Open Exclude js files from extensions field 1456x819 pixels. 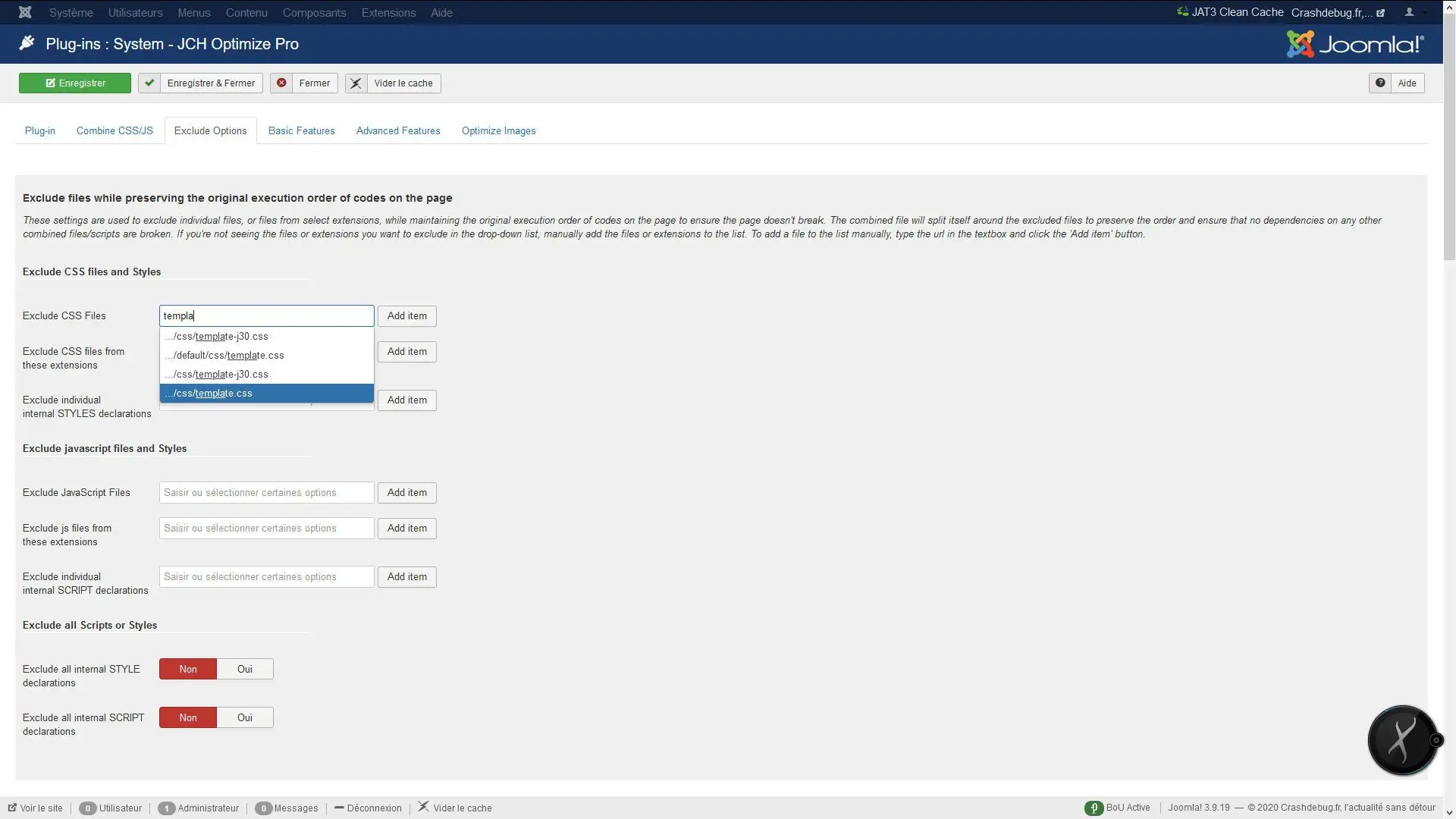267,528
